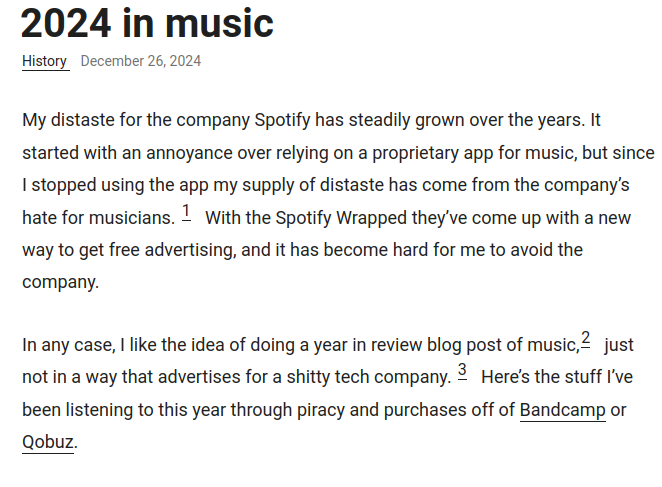Click the word 'shitty'
662x487 pixels.
tap(308, 377)
